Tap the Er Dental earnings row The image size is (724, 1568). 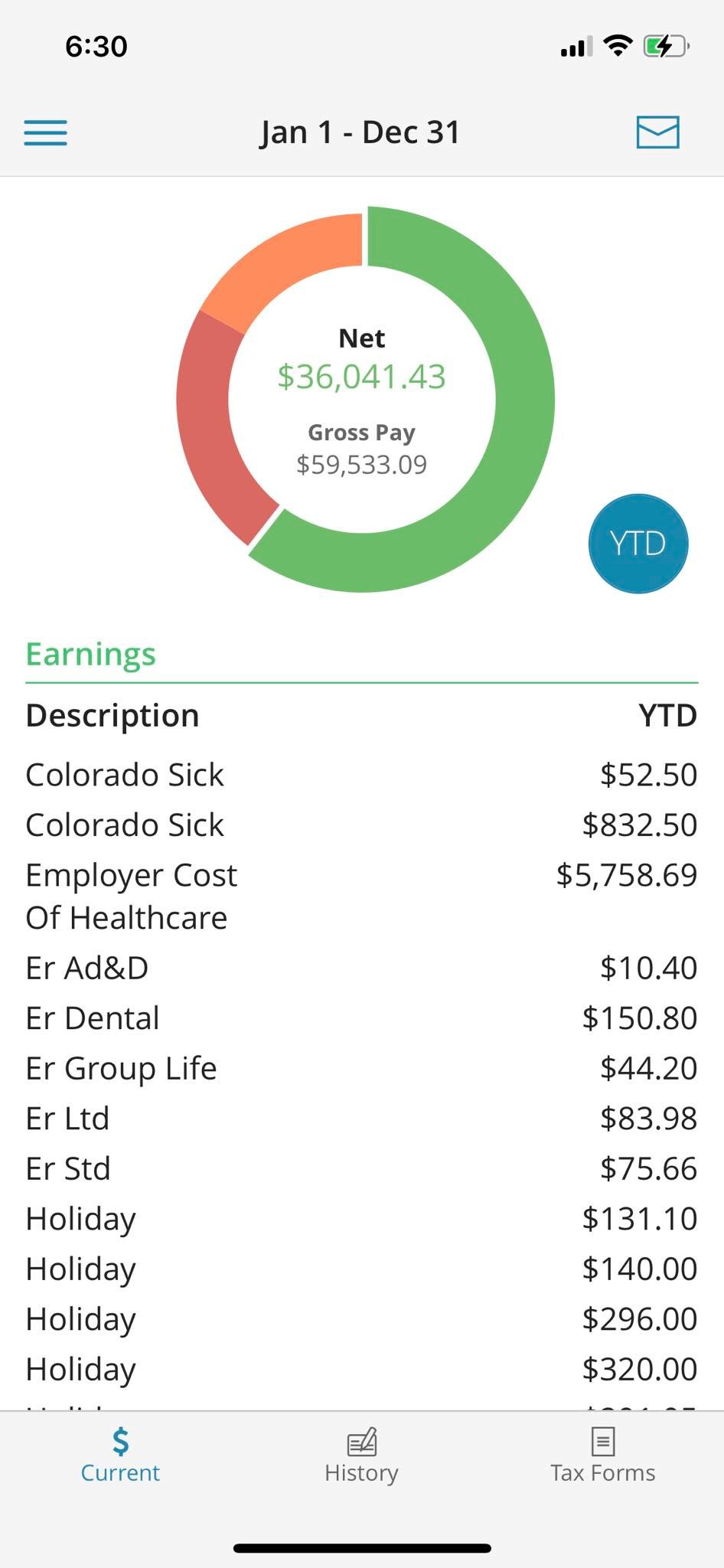tap(361, 1018)
